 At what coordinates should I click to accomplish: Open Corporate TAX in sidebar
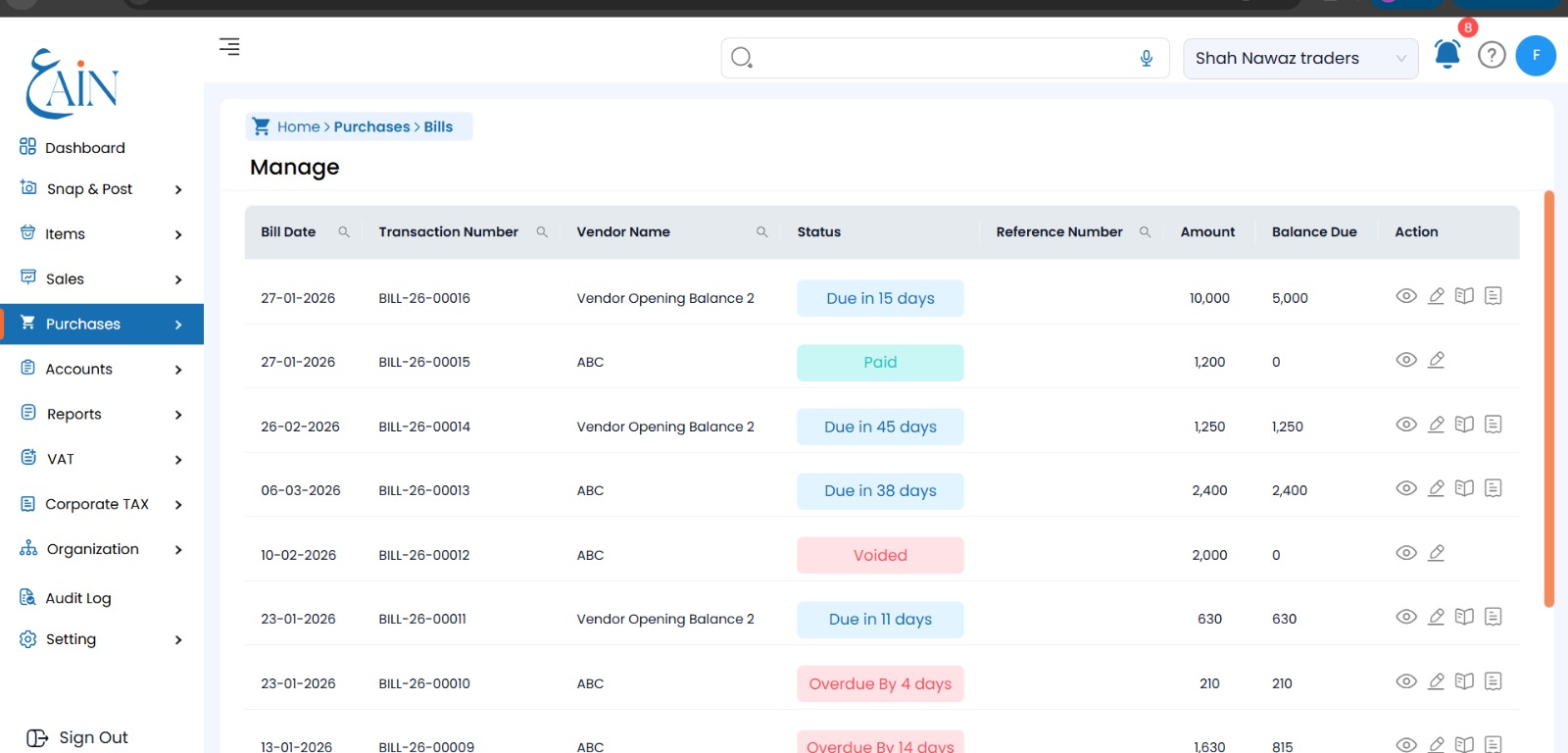97,505
